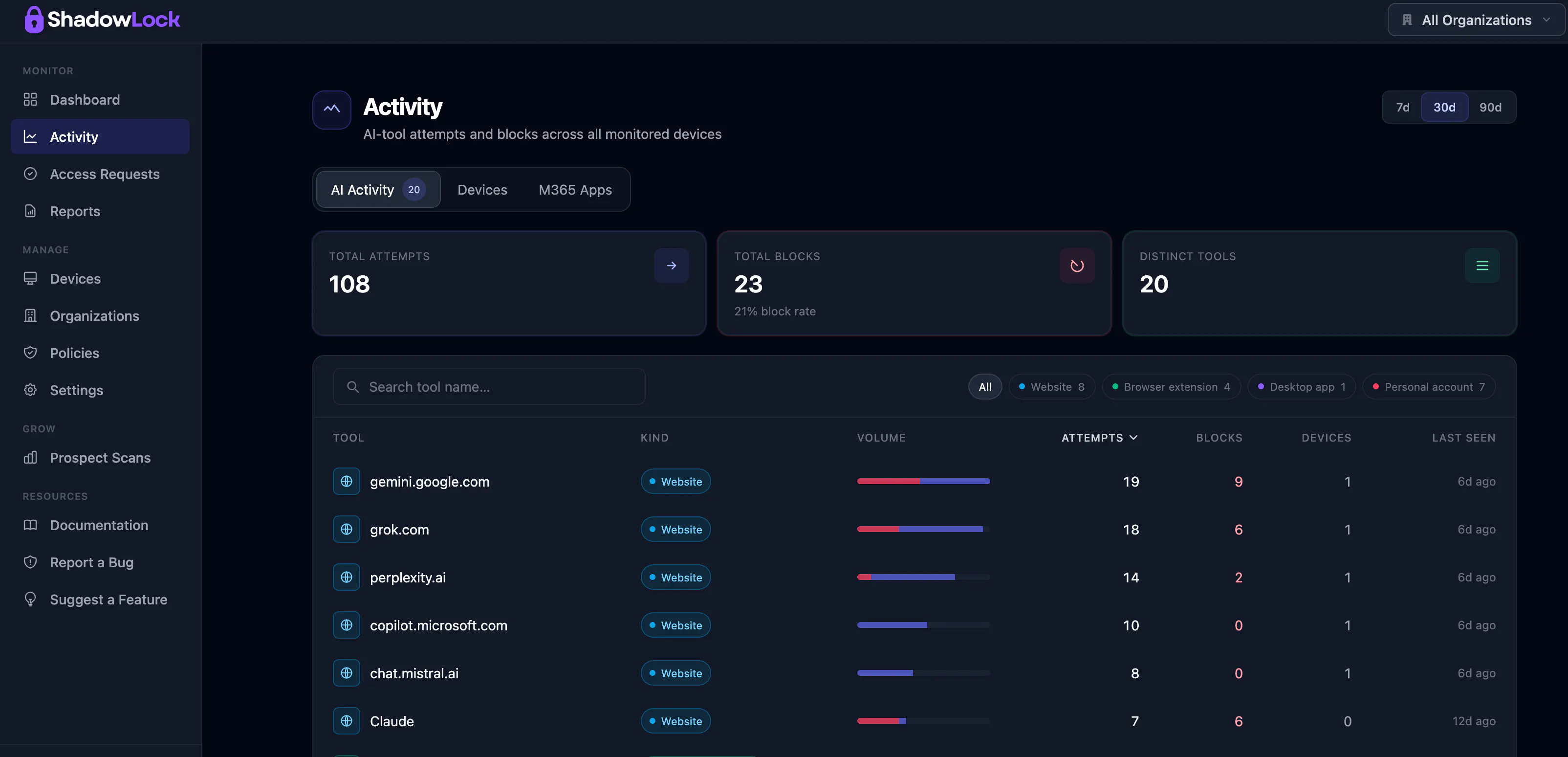Image resolution: width=1568 pixels, height=757 pixels.
Task: Open Report a Bug link
Action: [100, 562]
